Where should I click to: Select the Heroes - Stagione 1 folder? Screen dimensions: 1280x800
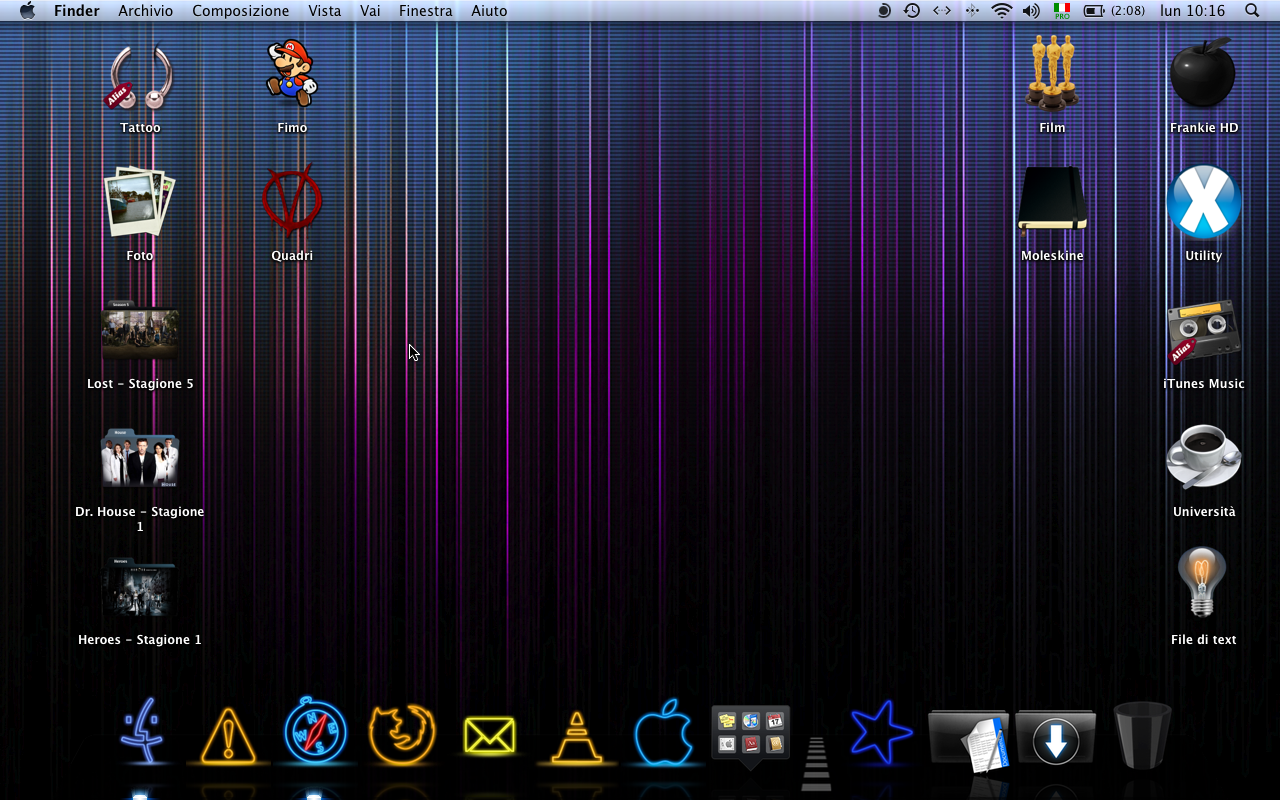click(x=140, y=587)
